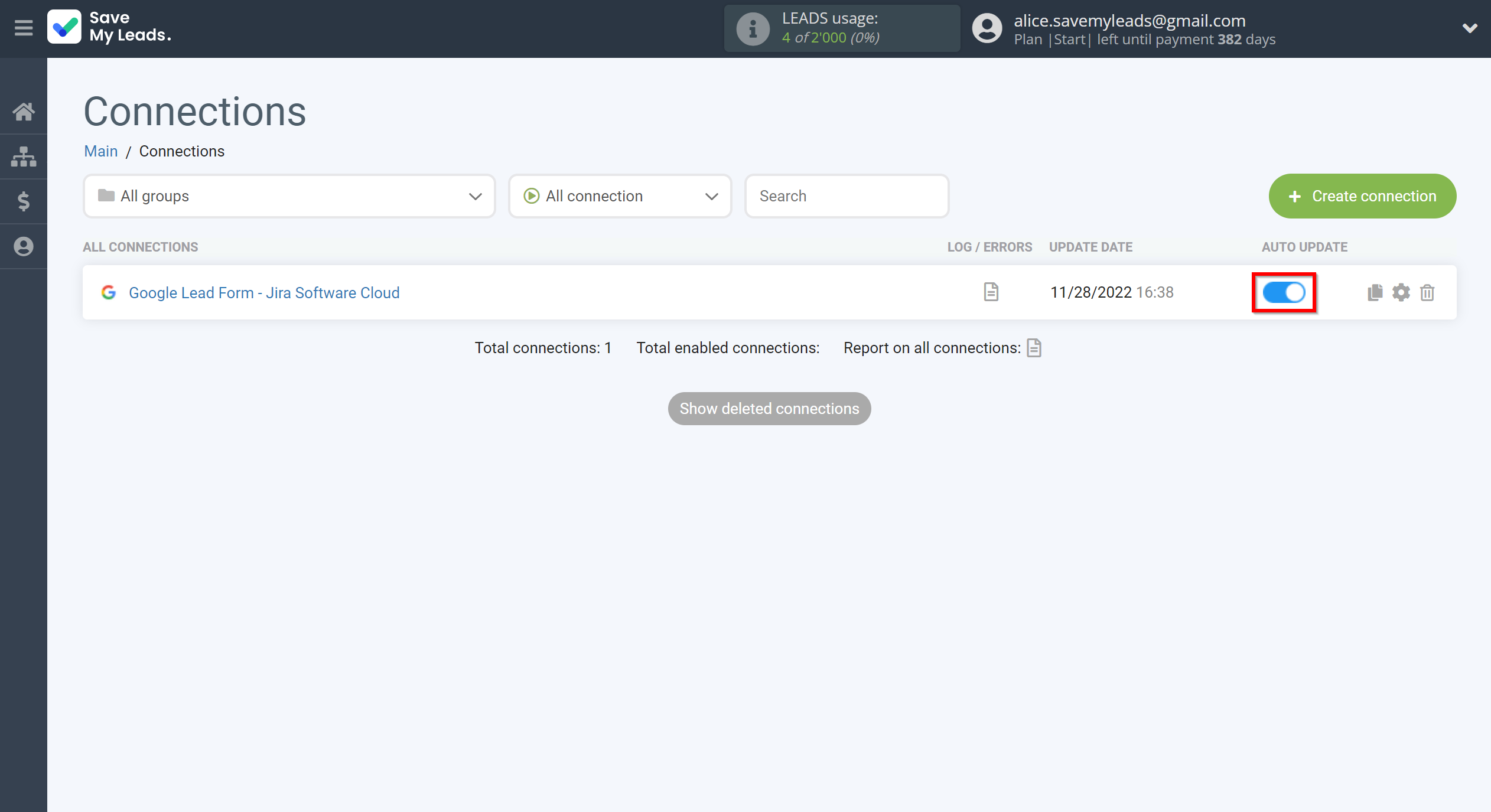The image size is (1491, 812).
Task: Click the Search input field
Action: (x=845, y=195)
